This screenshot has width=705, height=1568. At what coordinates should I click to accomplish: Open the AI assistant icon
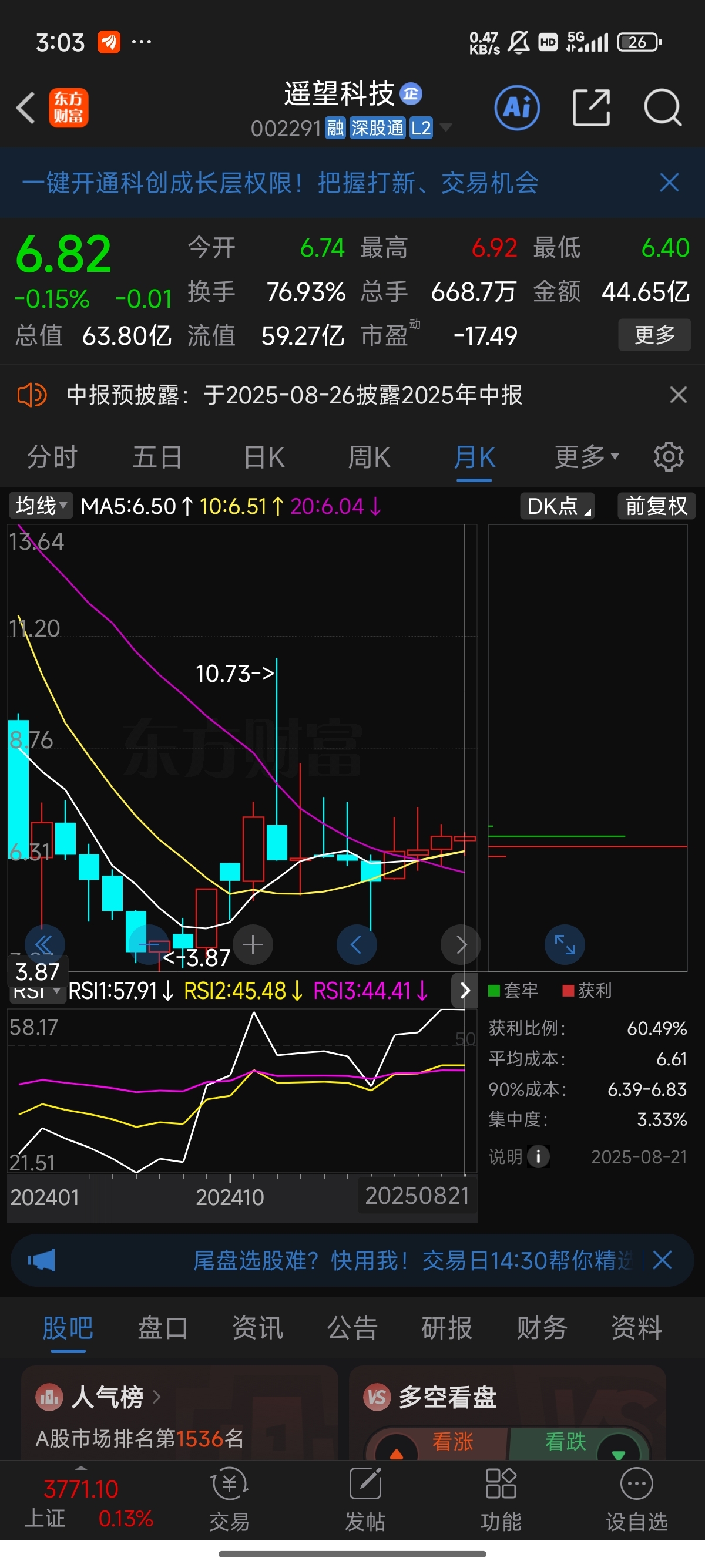pos(517,107)
